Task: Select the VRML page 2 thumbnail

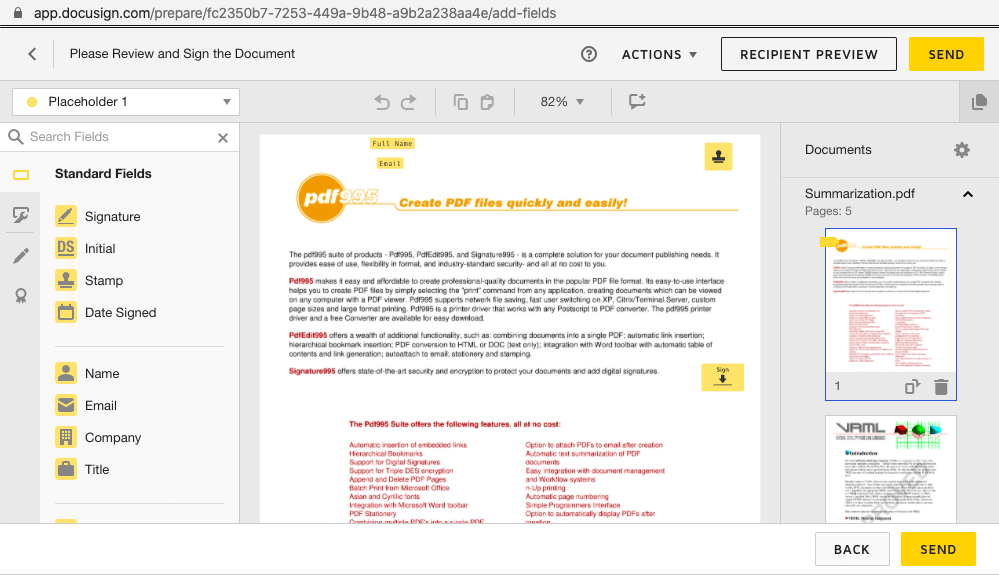Action: 891,470
